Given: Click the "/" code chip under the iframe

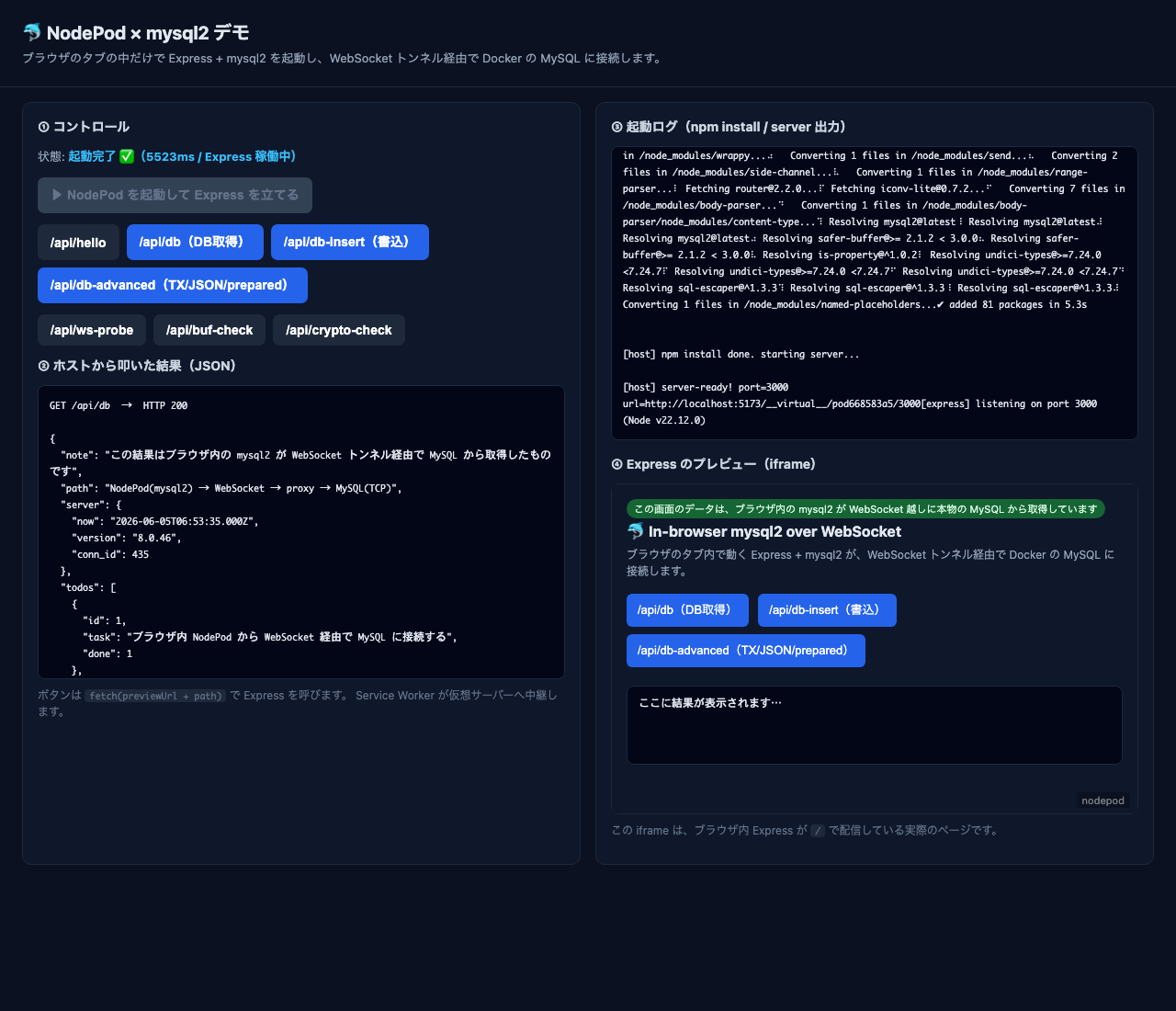Looking at the screenshot, I should pyautogui.click(x=818, y=831).
